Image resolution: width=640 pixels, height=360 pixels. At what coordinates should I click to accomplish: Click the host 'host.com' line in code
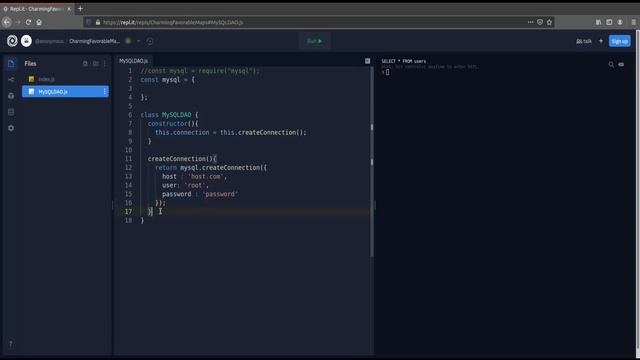pos(194,176)
